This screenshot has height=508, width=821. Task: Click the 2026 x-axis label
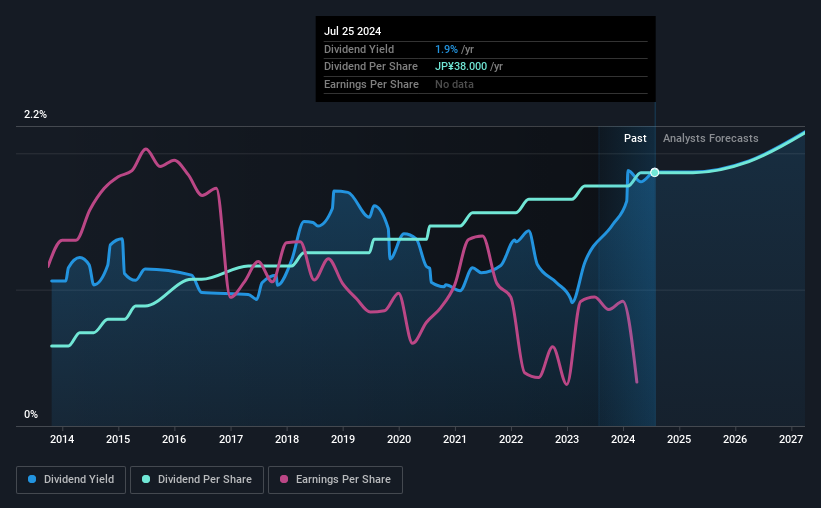(735, 439)
